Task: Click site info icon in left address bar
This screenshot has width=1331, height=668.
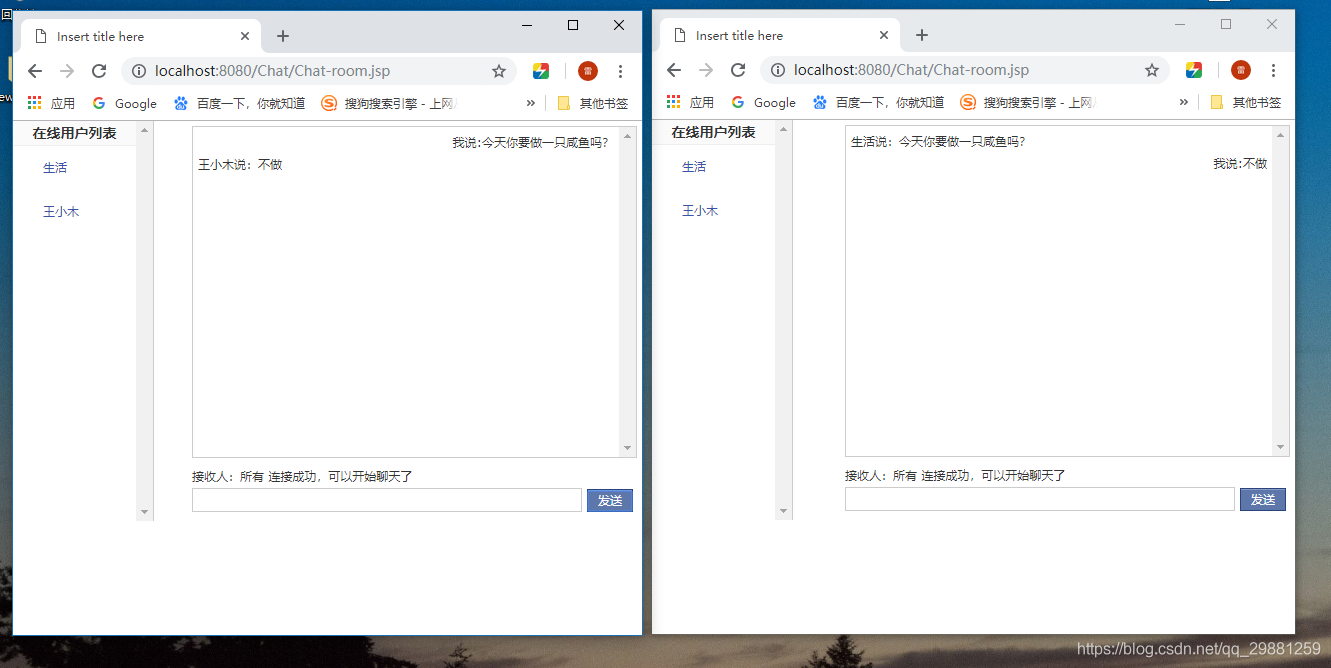Action: point(139,71)
